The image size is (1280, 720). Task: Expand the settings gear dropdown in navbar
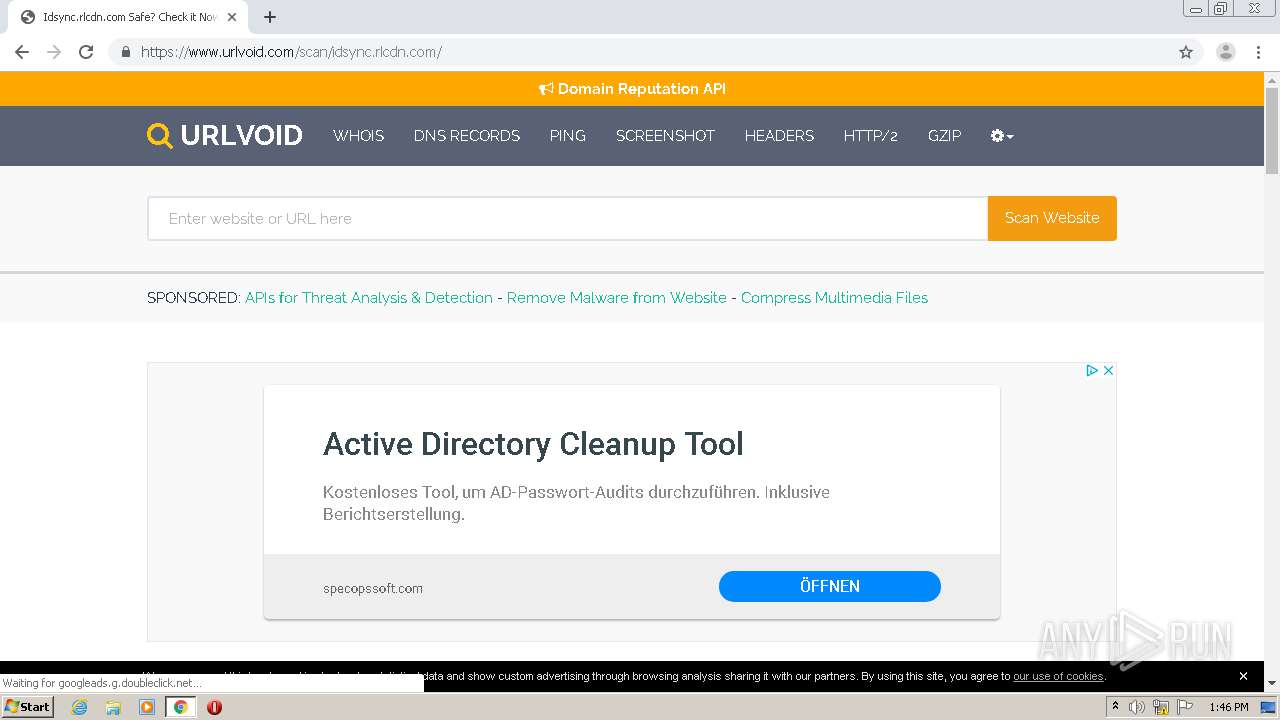click(x=1002, y=136)
